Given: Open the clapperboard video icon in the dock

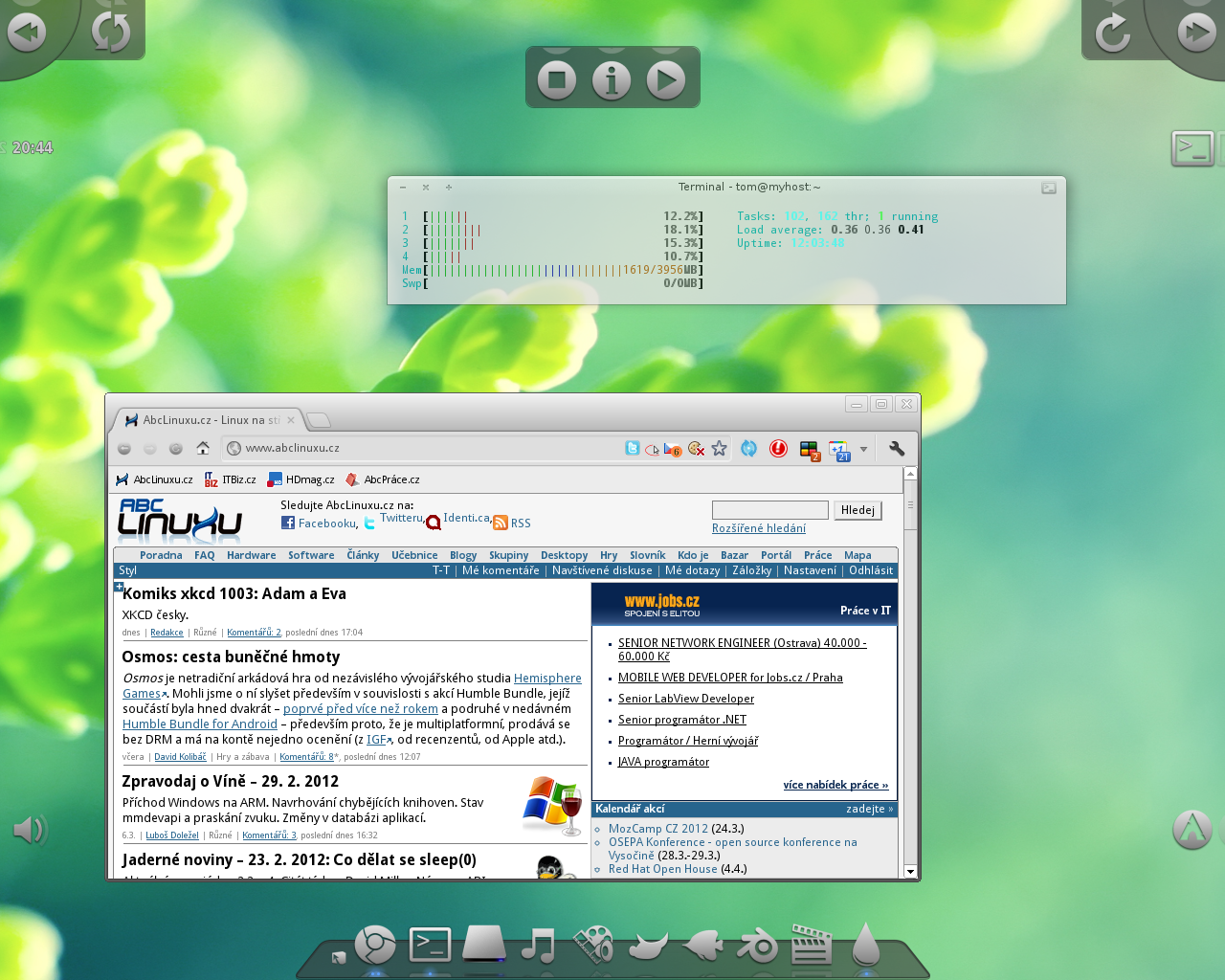Looking at the screenshot, I should [x=811, y=944].
